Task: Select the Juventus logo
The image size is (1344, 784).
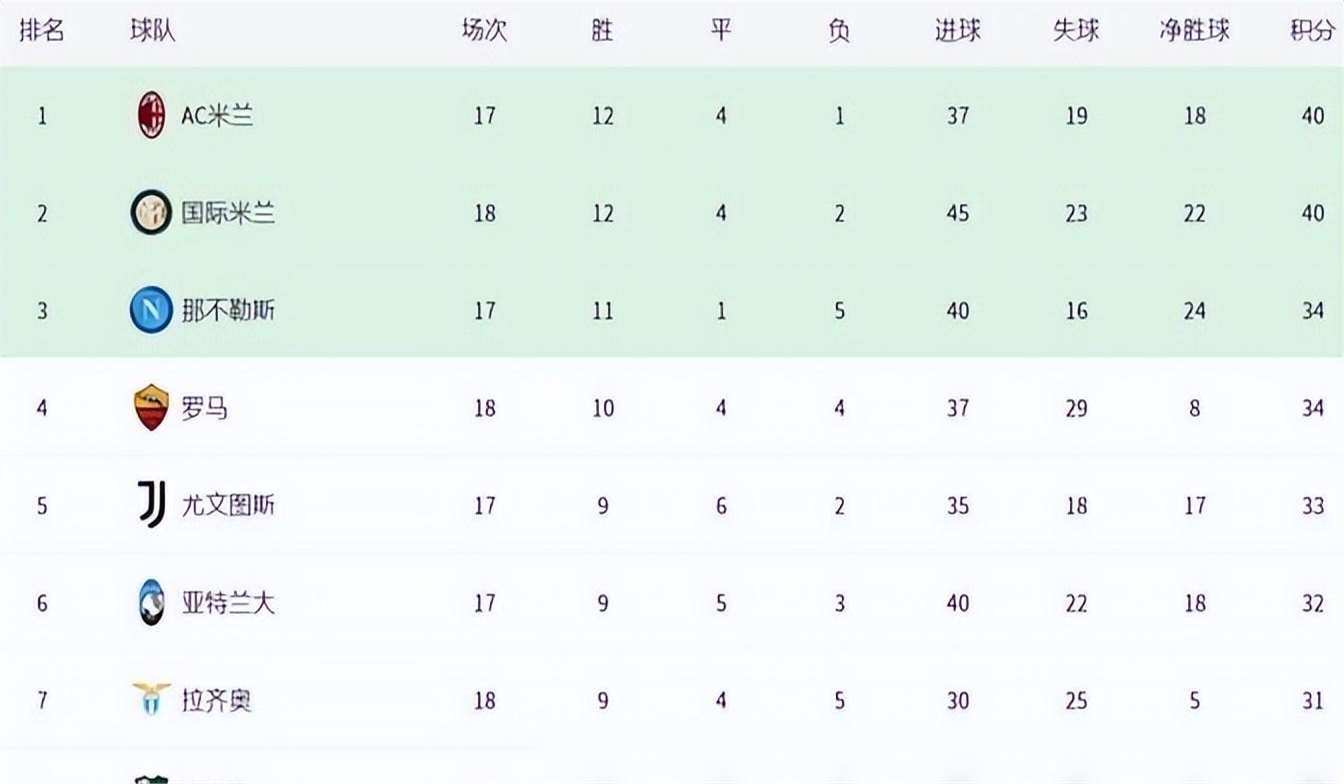Action: click(151, 505)
